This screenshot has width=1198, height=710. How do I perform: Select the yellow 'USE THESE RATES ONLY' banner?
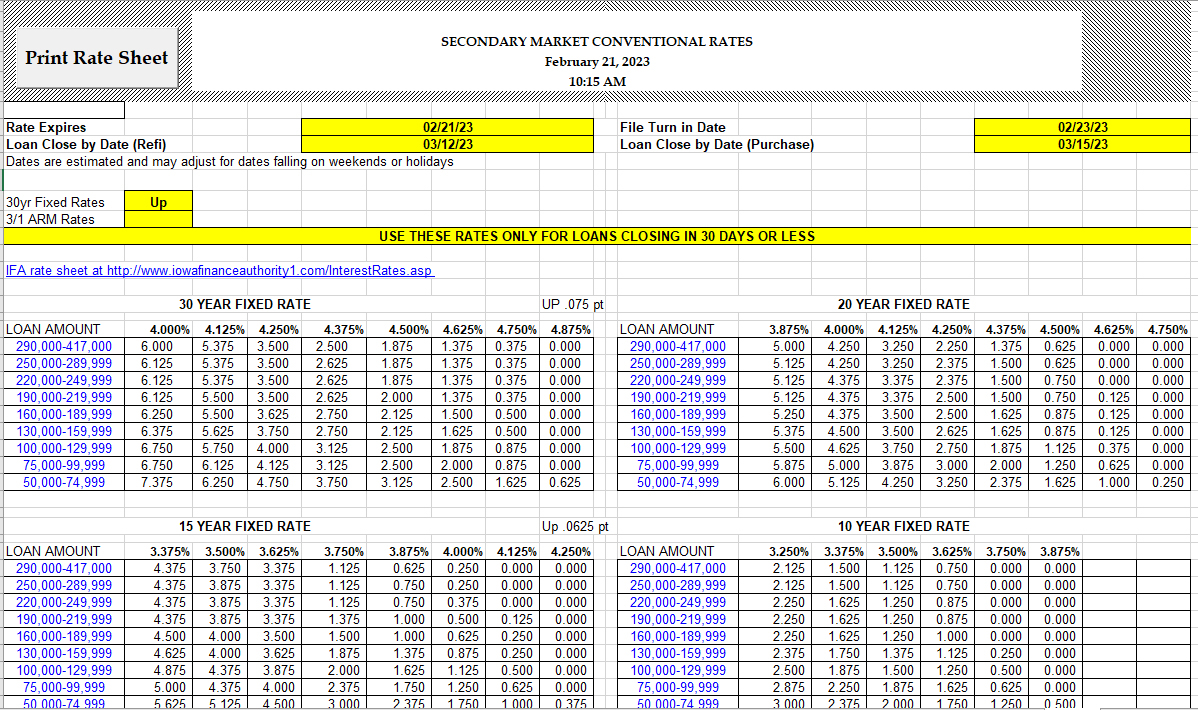[x=597, y=236]
